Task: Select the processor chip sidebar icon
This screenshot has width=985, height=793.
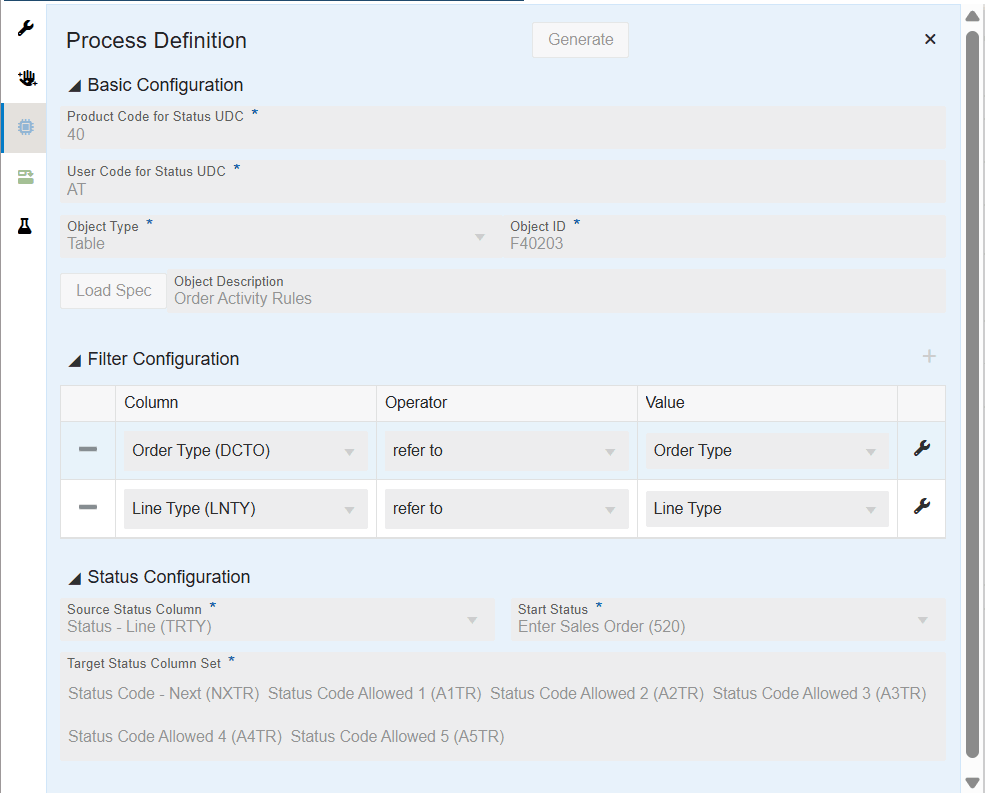Action: click(x=25, y=128)
